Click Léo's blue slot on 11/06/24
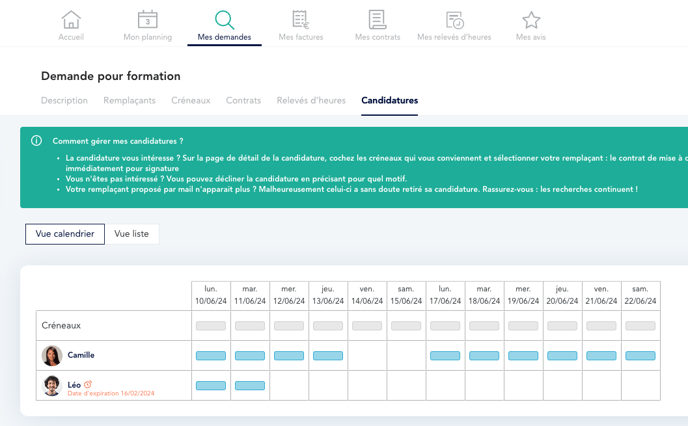 pos(250,386)
